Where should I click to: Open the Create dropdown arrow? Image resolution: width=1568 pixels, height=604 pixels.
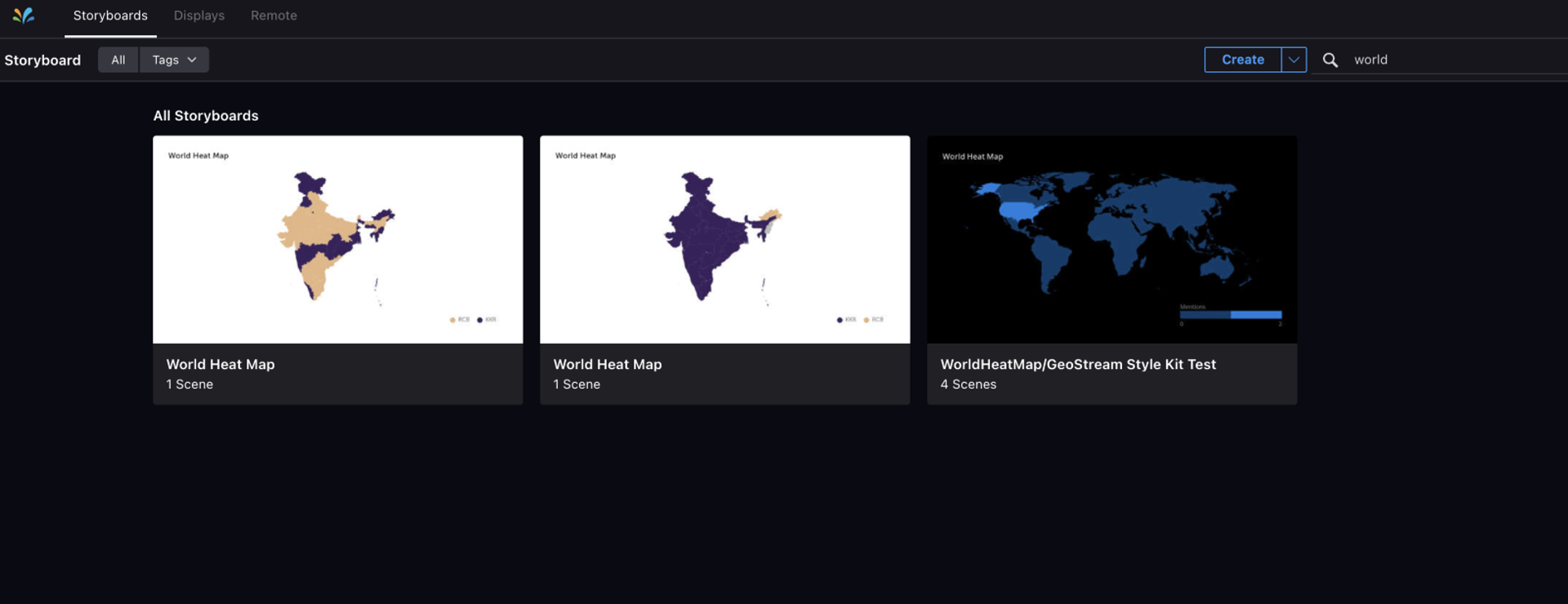[1294, 60]
